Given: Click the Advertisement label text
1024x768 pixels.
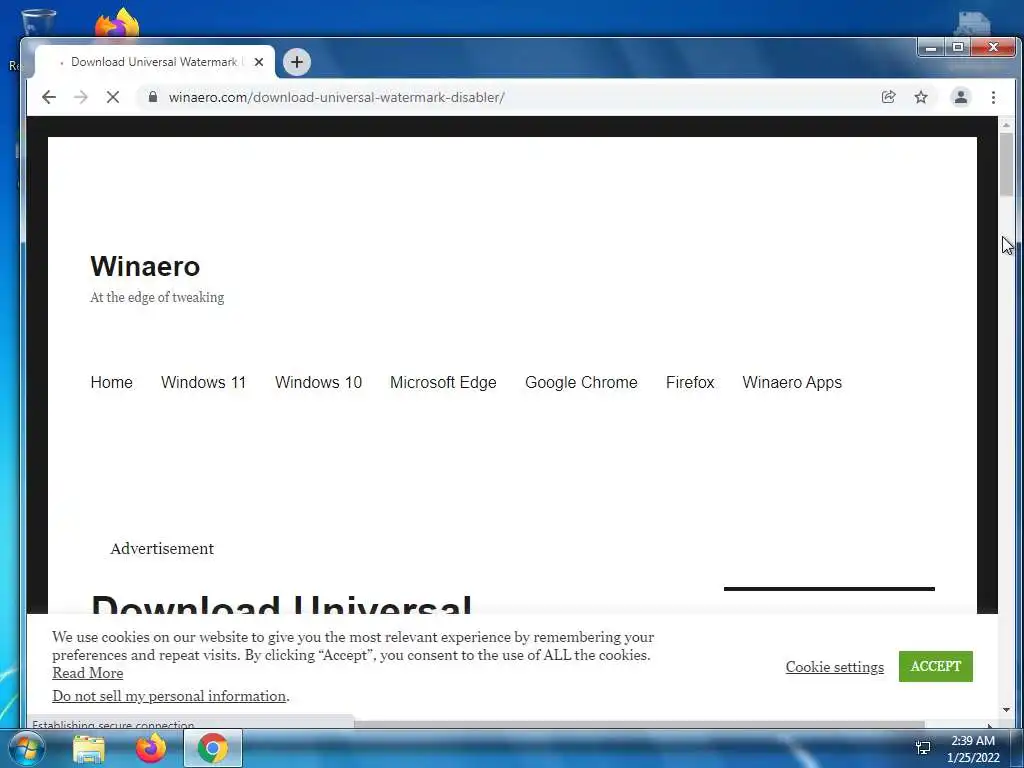Looking at the screenshot, I should [162, 549].
